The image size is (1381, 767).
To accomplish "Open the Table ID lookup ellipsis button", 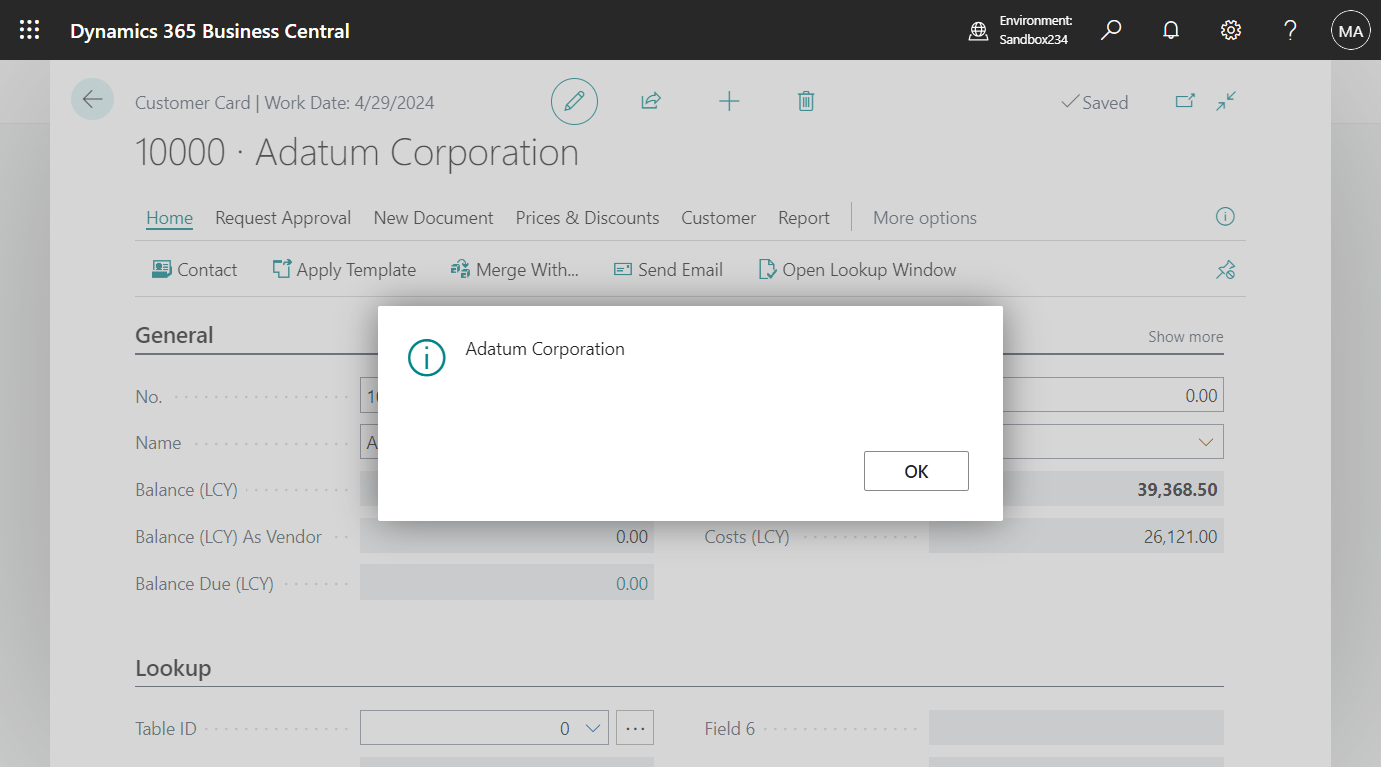I will [635, 727].
